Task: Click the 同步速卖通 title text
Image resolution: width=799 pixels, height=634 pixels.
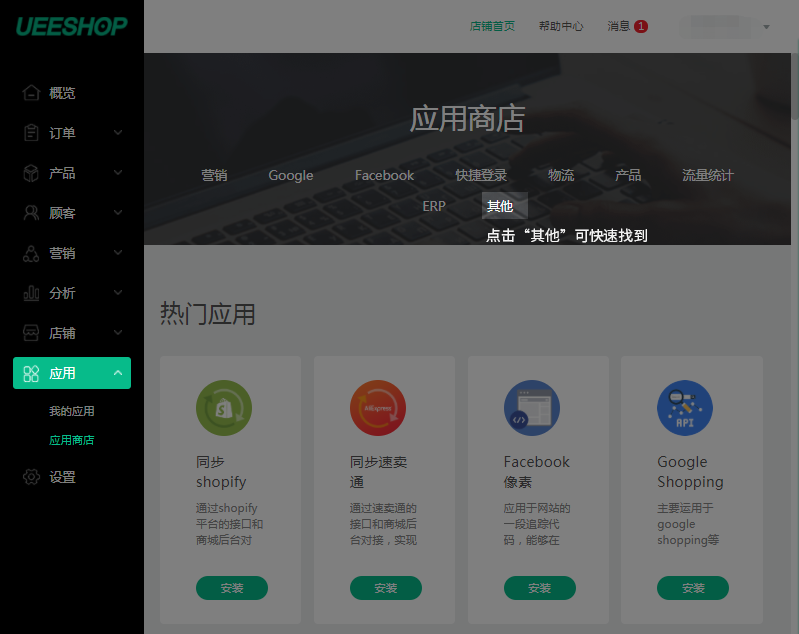Action: pyautogui.click(x=379, y=472)
